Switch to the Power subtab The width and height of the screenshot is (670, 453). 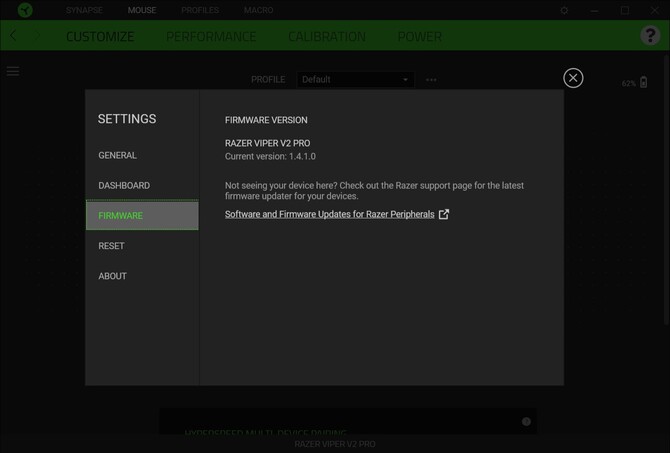pyautogui.click(x=419, y=37)
